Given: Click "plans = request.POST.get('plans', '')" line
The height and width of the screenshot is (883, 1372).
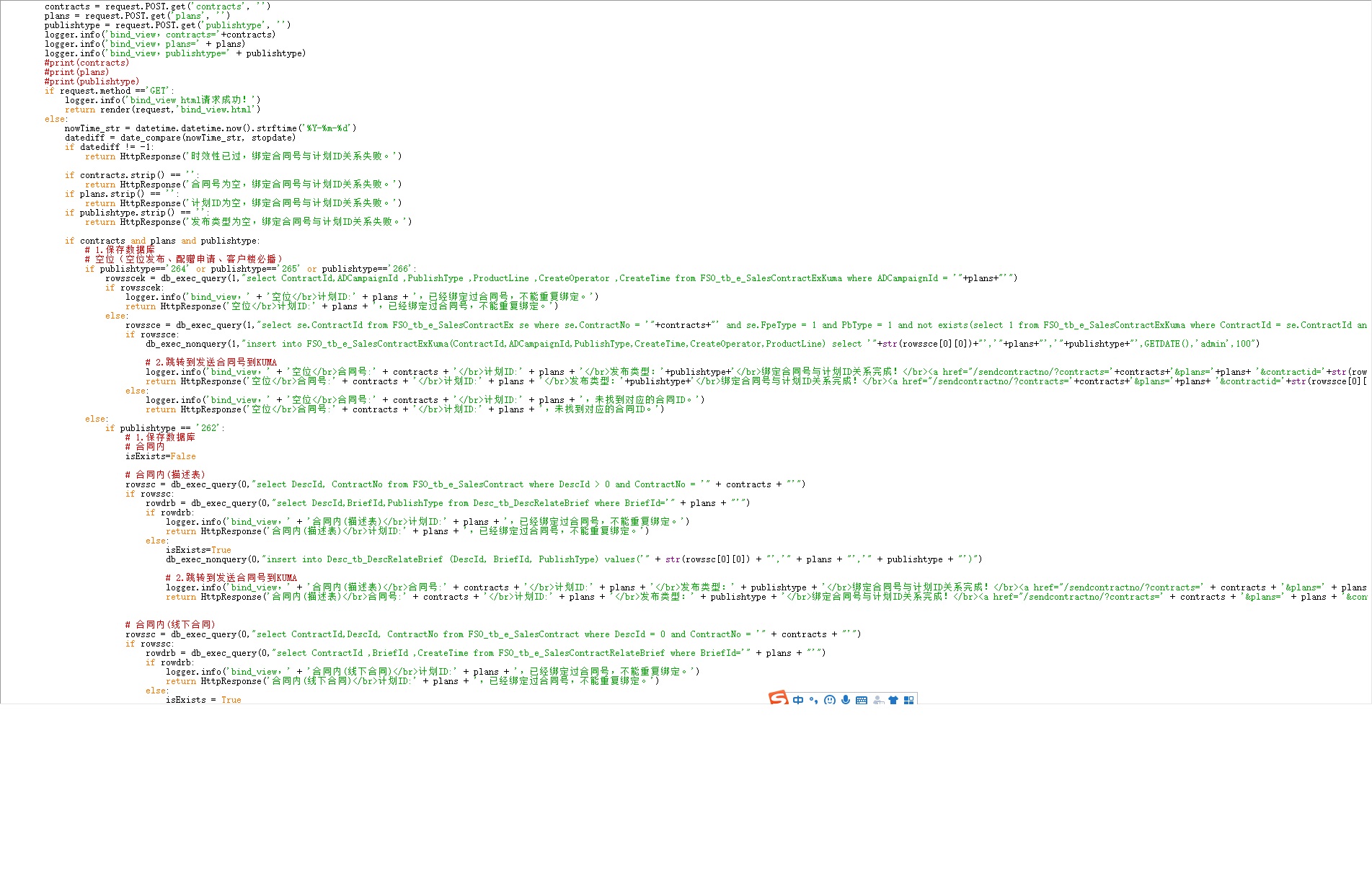Looking at the screenshot, I should [137, 16].
